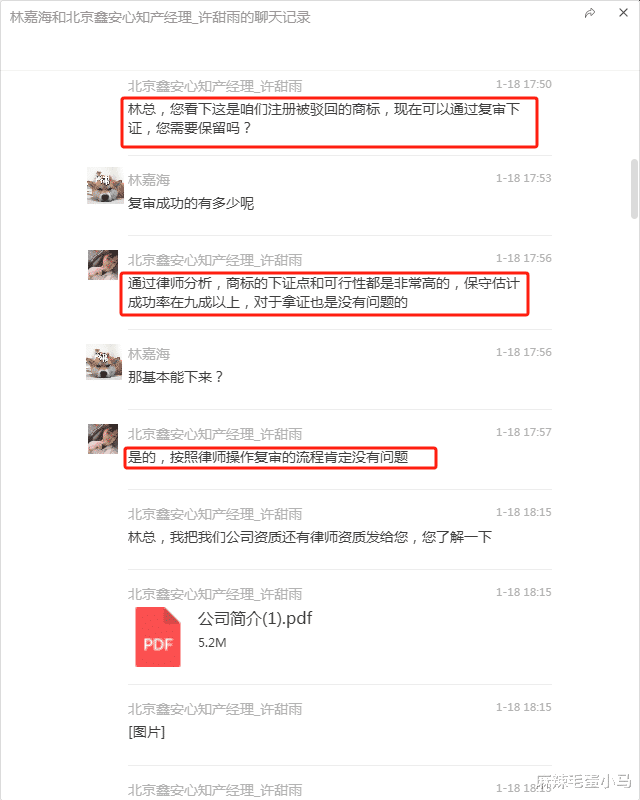Image resolution: width=640 pixels, height=800 pixels.
Task: Click sender name 北京鑫安心知产经理_许甜雨 at 17:50
Action: [215, 86]
